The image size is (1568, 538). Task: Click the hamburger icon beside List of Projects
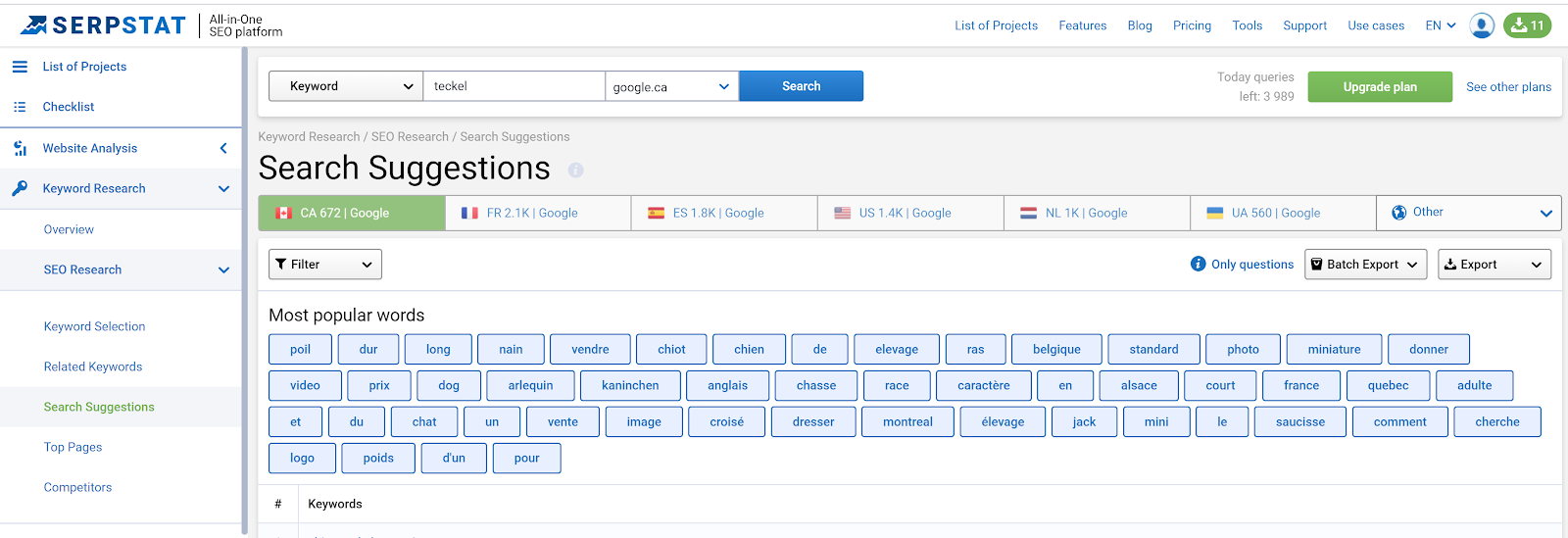(20, 67)
